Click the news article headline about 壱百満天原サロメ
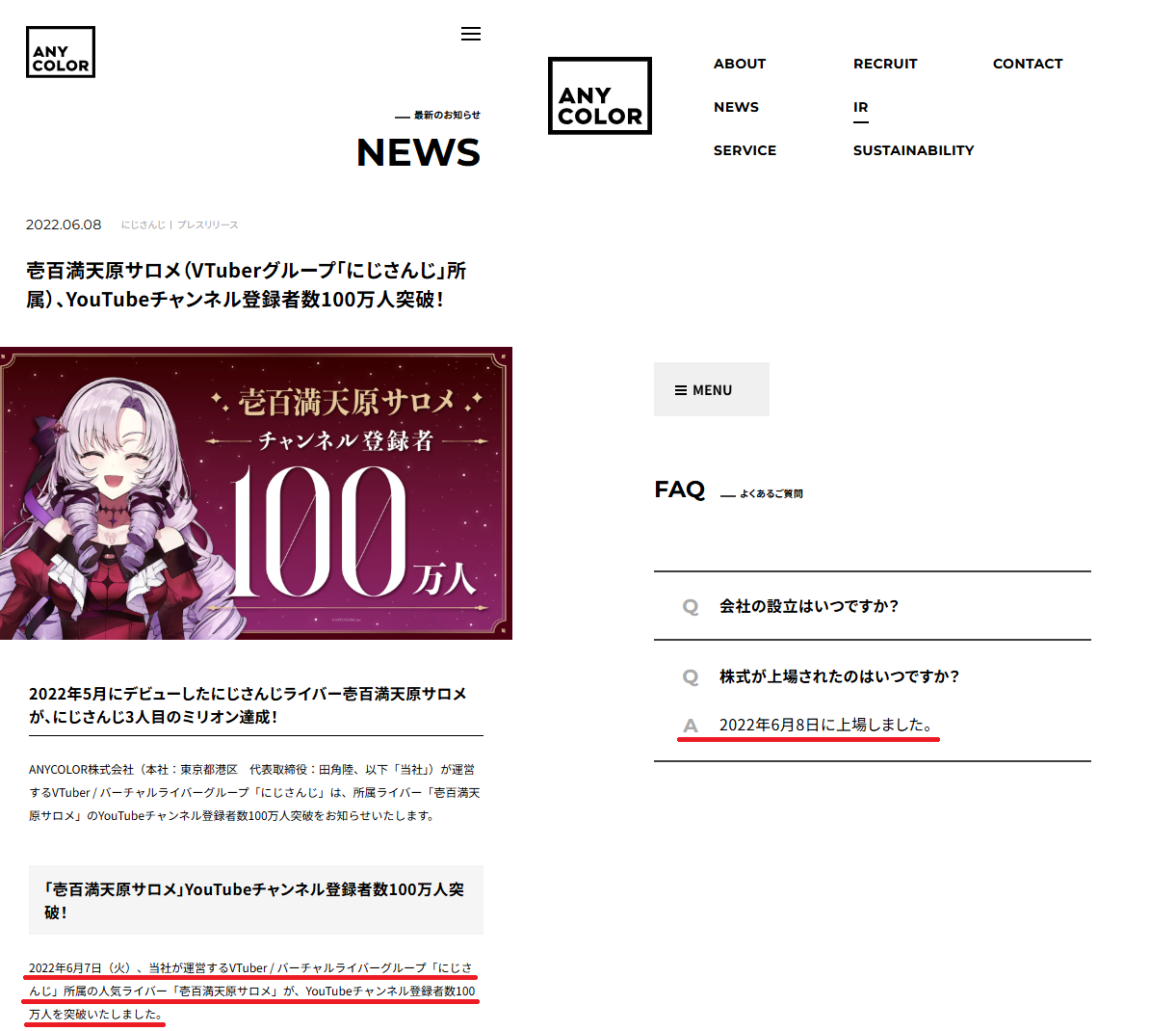 click(x=247, y=285)
